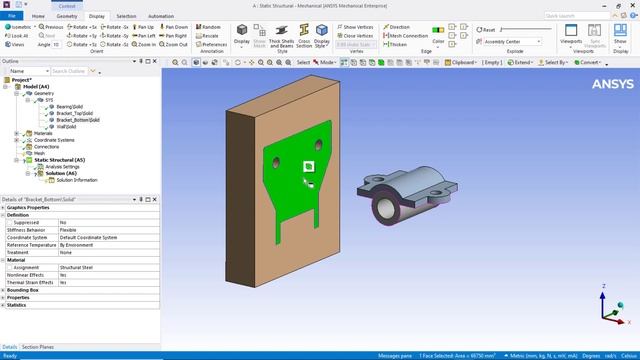
Task: Click Pan Right
Action: click(x=173, y=36)
